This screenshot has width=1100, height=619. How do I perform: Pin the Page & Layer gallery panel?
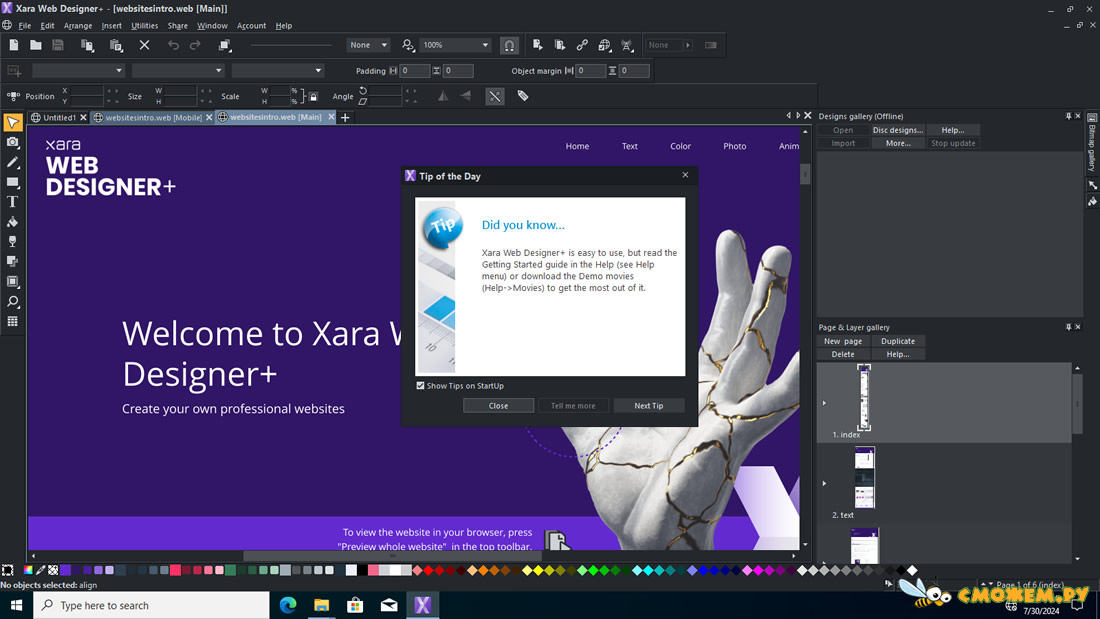(1068, 327)
